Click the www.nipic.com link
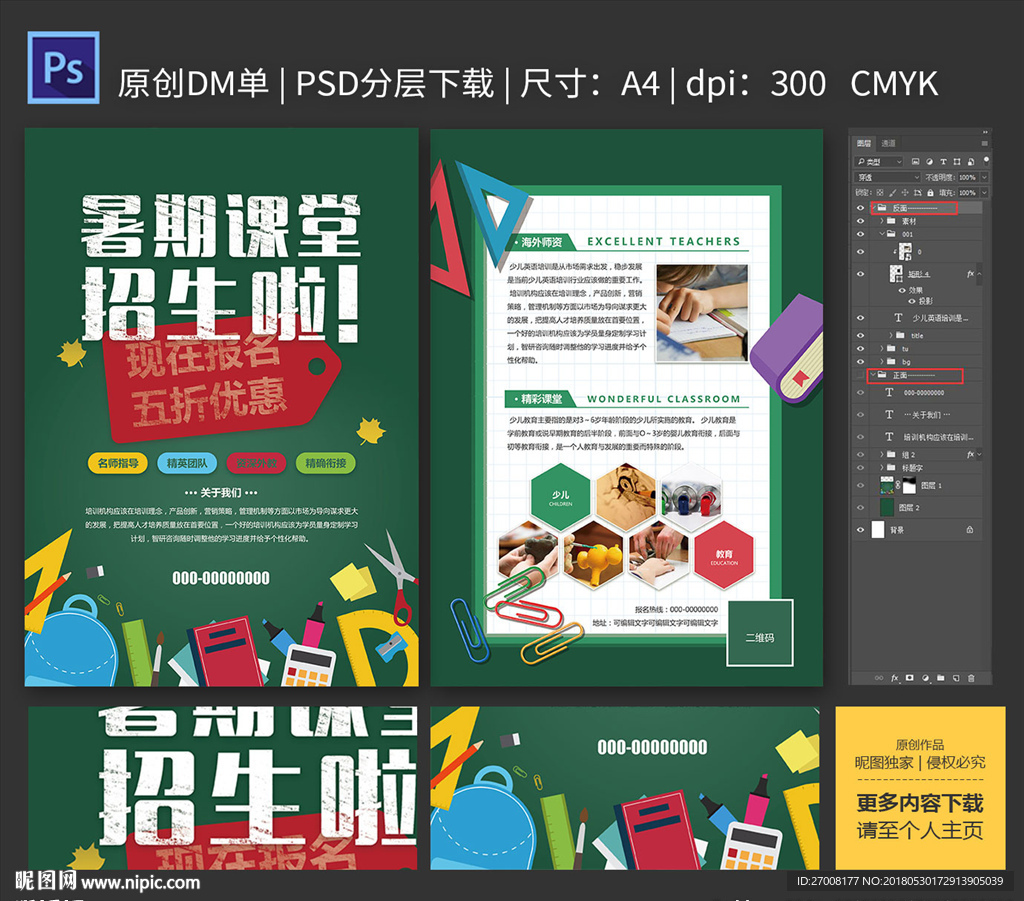 click(x=141, y=883)
